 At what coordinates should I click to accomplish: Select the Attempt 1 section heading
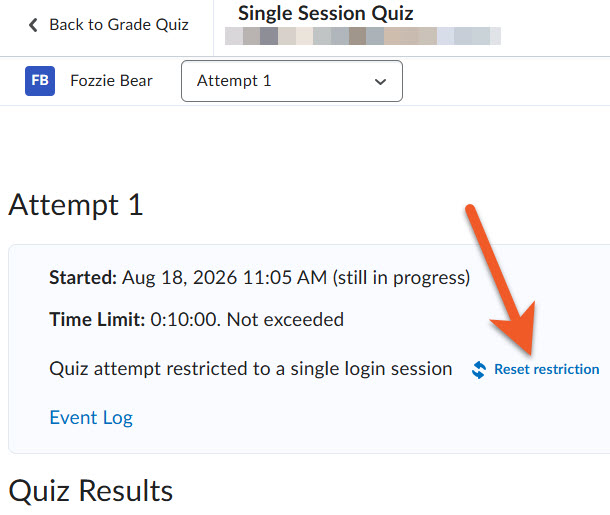76,205
